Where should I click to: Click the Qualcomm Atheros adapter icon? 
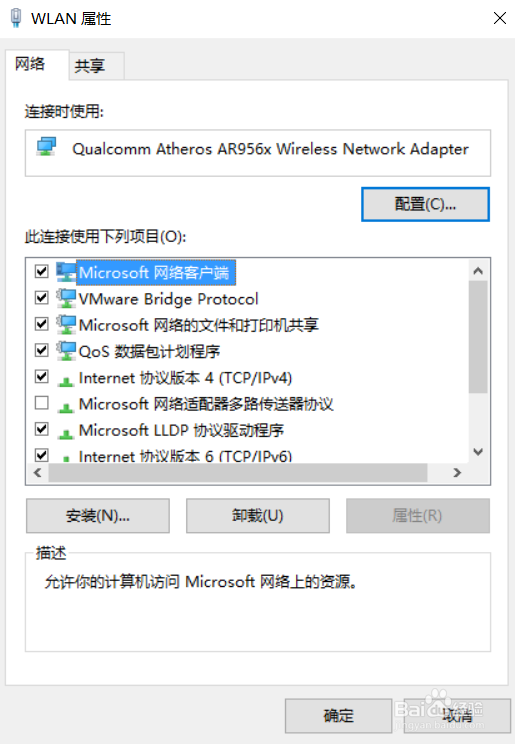coord(47,147)
